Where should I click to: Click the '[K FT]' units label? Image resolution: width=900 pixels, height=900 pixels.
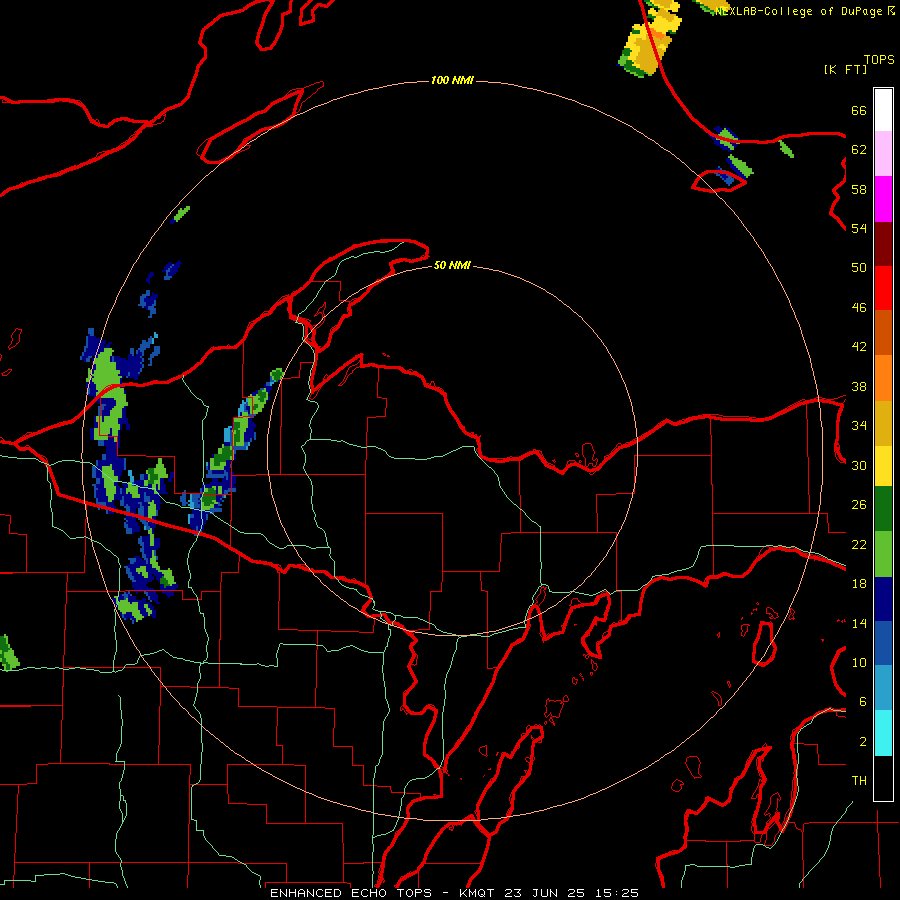845,69
